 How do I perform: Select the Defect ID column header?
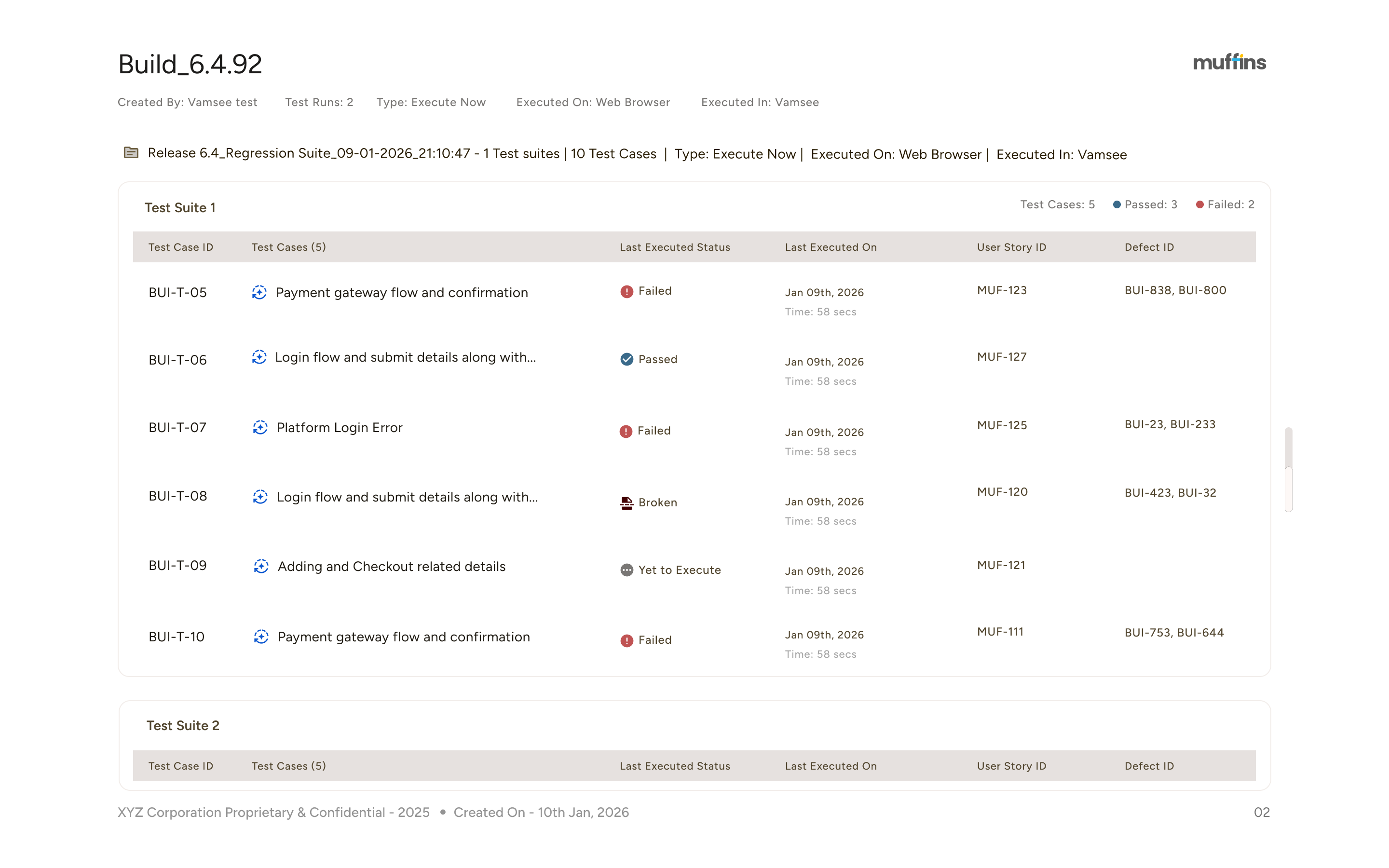(1149, 247)
